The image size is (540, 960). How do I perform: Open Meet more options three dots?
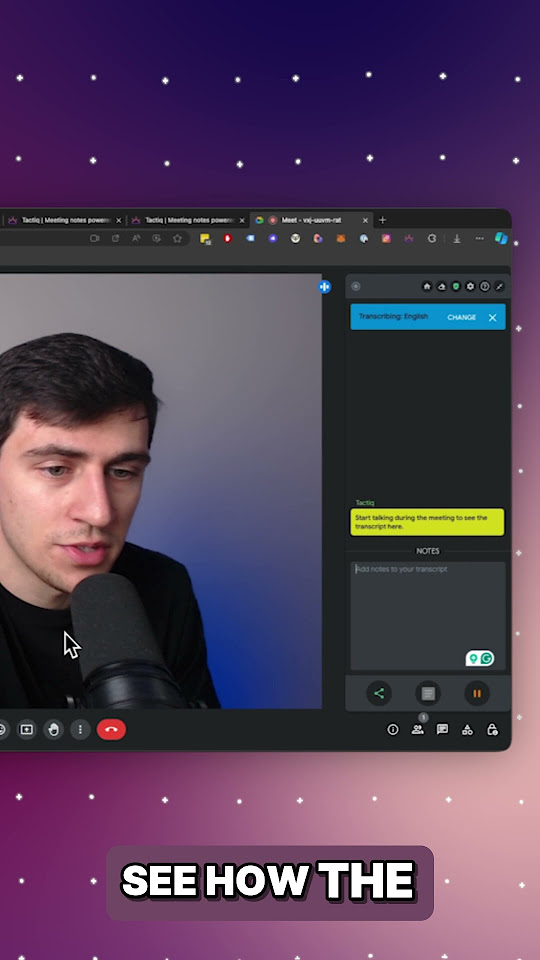(x=80, y=729)
